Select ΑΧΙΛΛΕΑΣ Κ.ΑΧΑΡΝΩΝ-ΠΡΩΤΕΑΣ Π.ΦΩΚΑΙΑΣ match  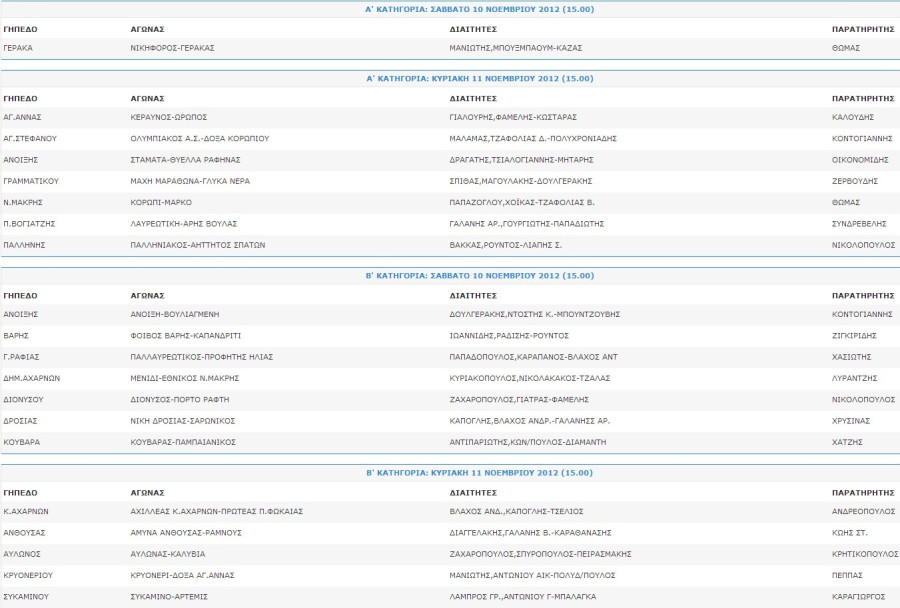tap(216, 511)
